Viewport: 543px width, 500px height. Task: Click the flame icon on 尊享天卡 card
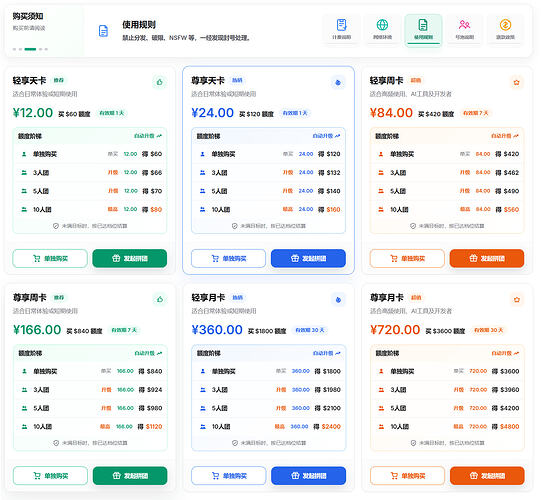[x=338, y=82]
